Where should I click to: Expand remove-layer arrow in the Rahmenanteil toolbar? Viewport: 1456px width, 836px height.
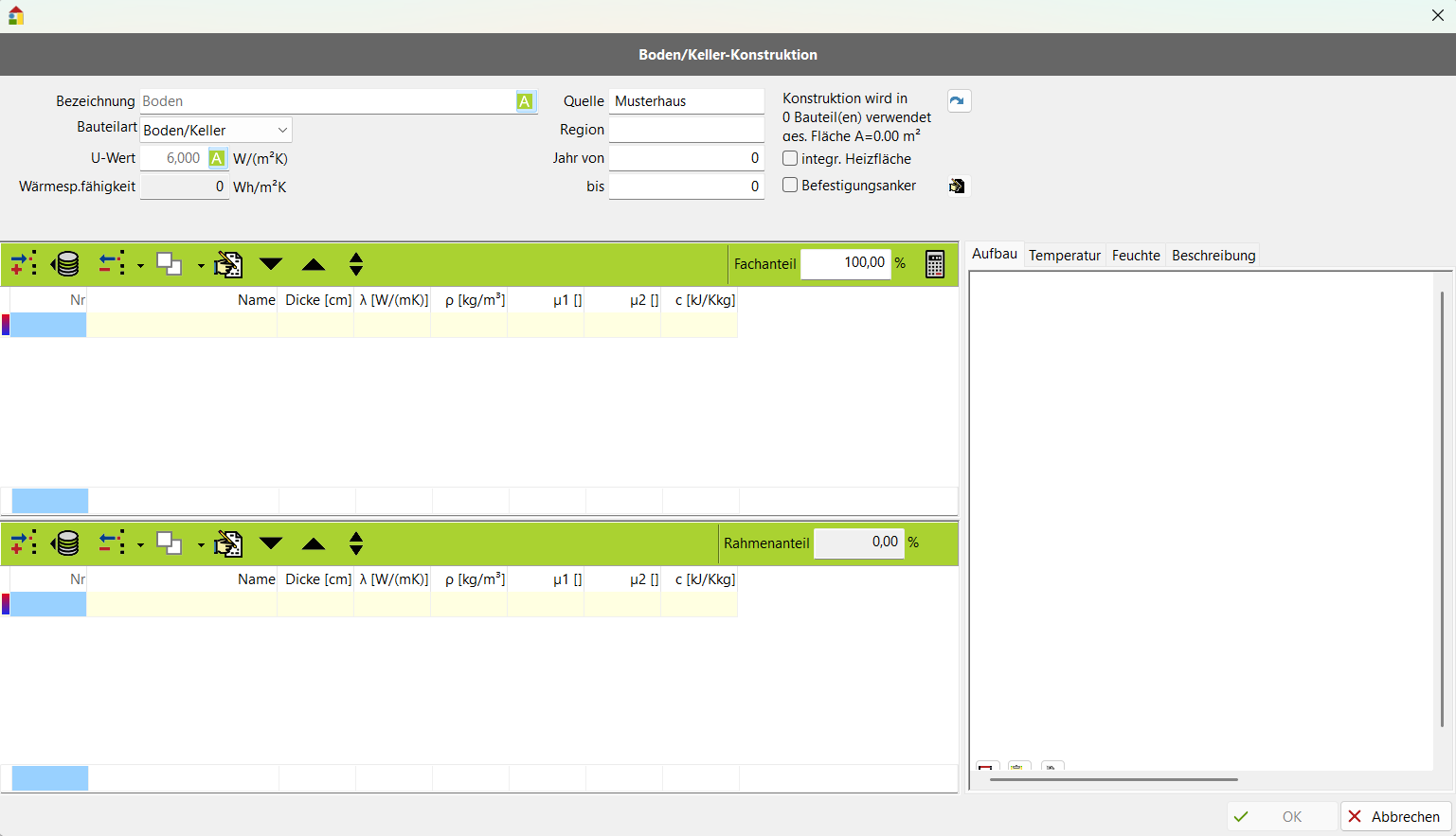pos(140,545)
